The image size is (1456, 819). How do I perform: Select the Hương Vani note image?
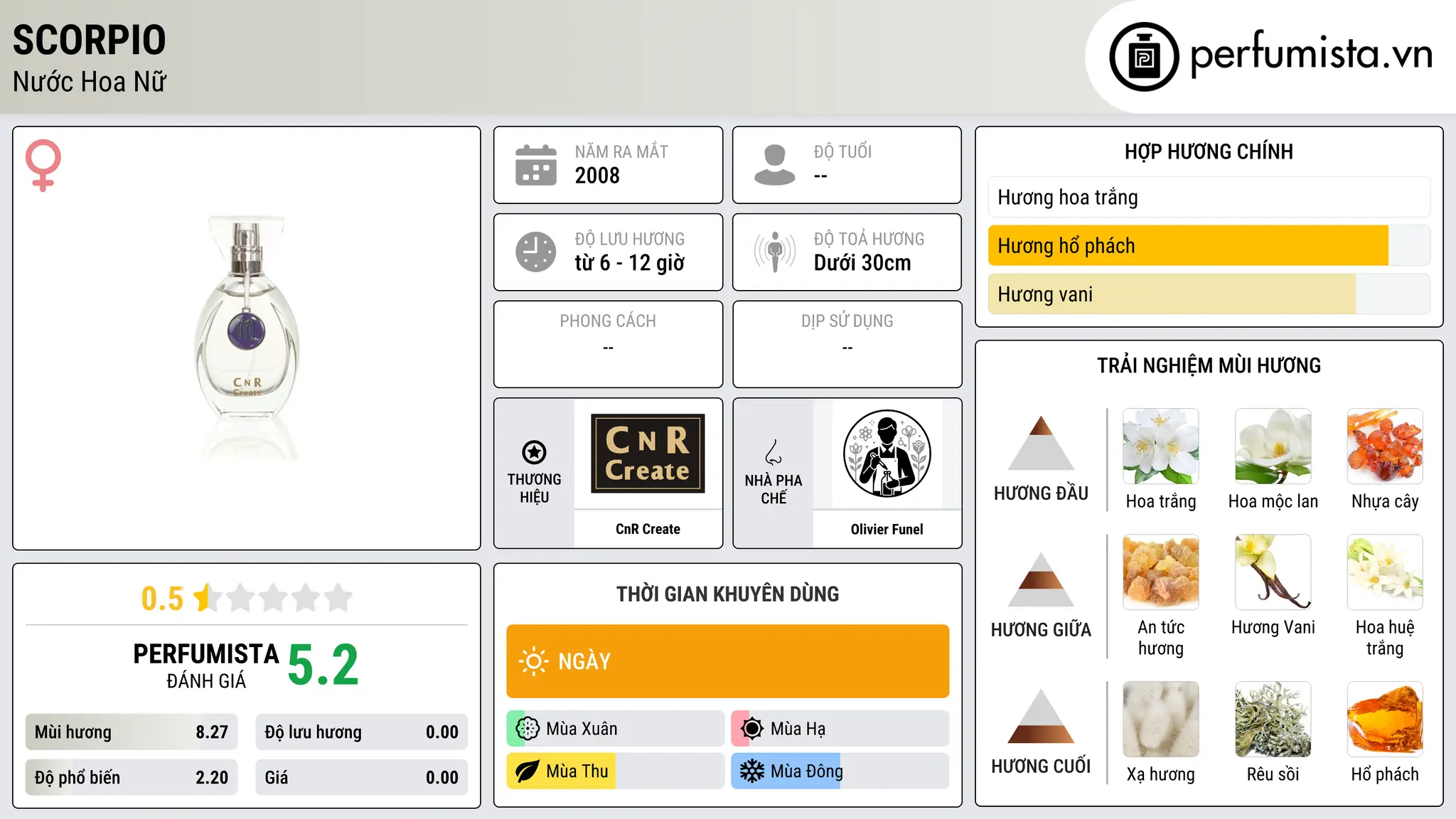click(x=1273, y=572)
